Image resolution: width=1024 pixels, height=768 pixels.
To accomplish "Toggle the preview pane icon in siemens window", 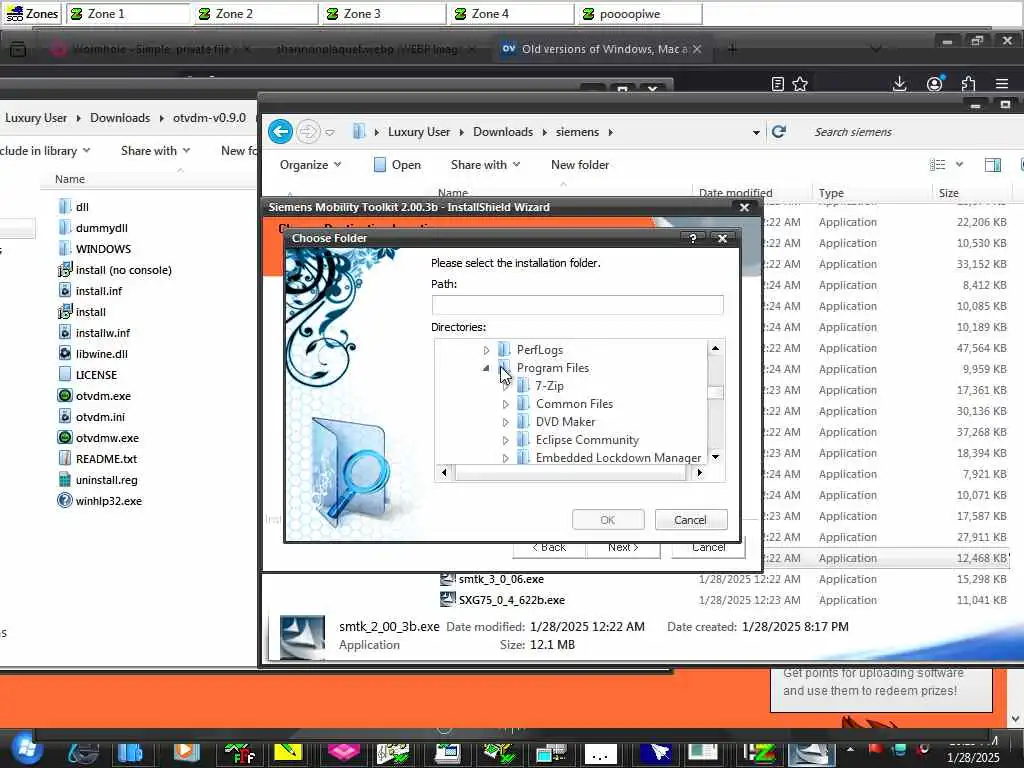I will [993, 165].
